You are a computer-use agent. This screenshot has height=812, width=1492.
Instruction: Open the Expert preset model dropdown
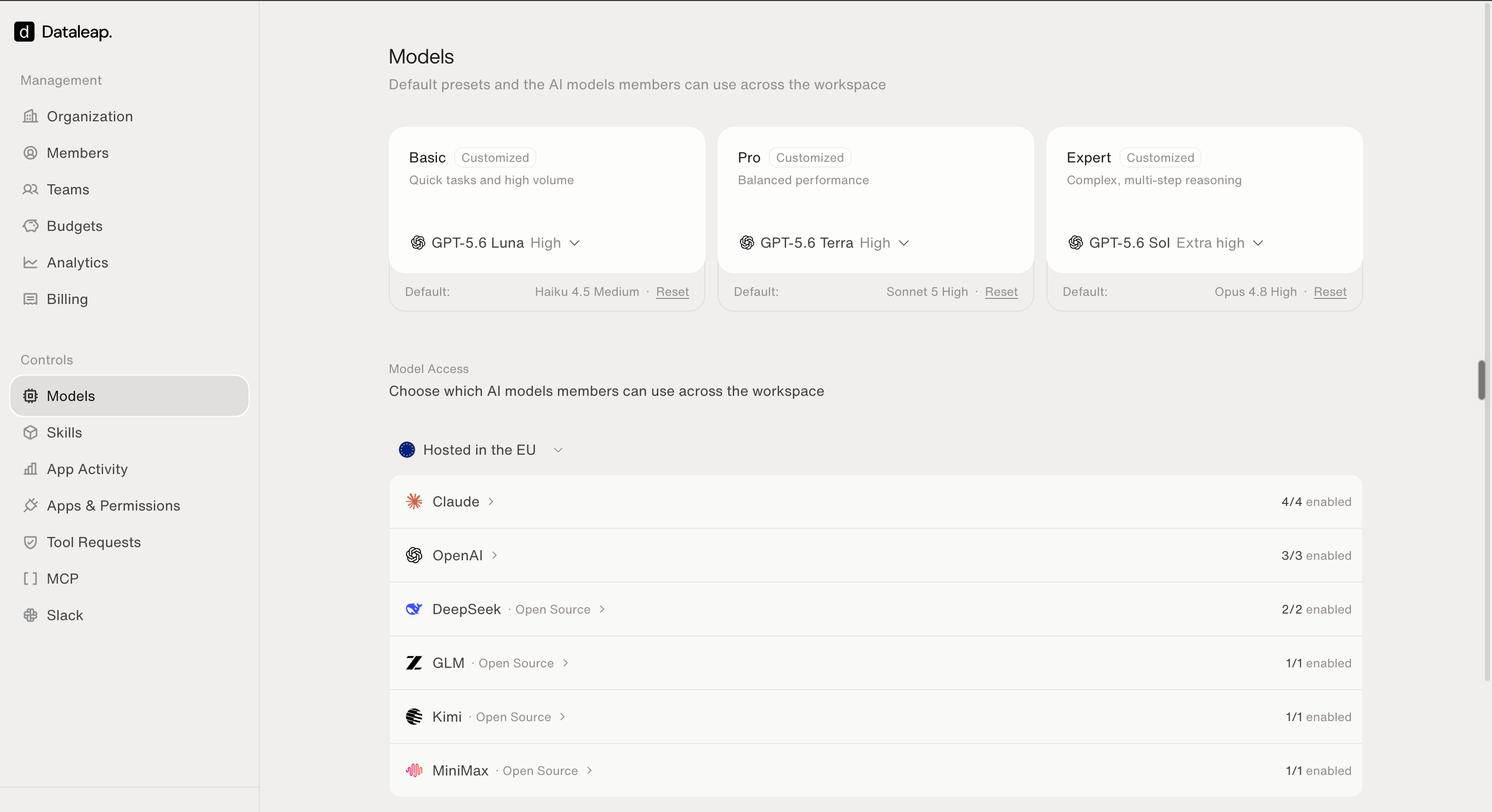click(1165, 243)
